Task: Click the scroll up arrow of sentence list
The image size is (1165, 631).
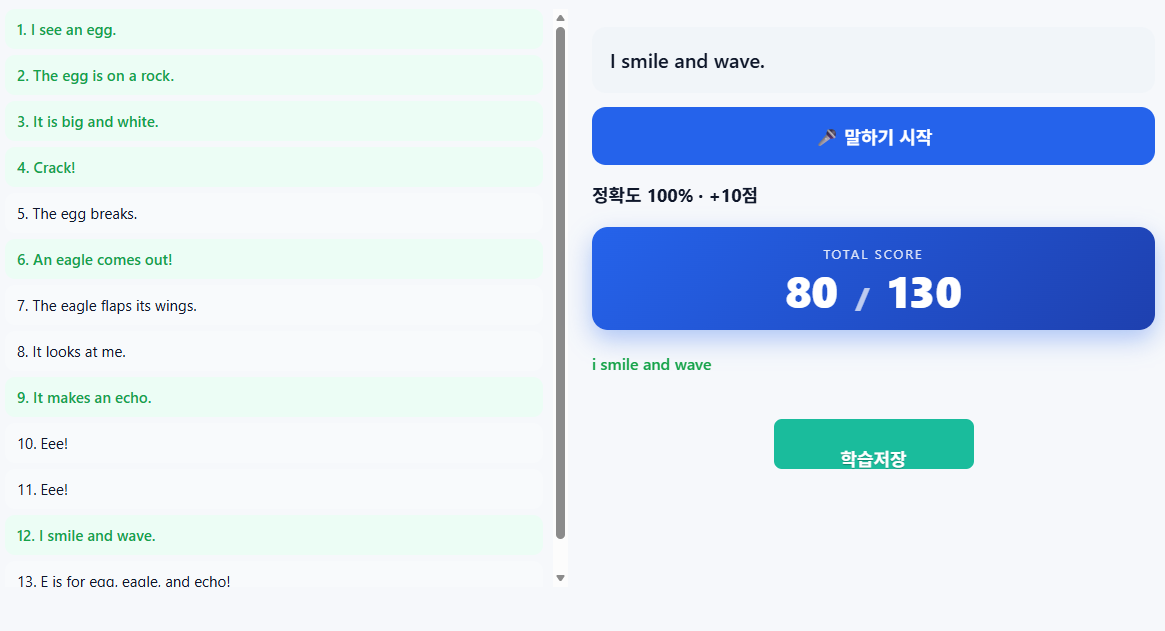Action: click(x=560, y=17)
